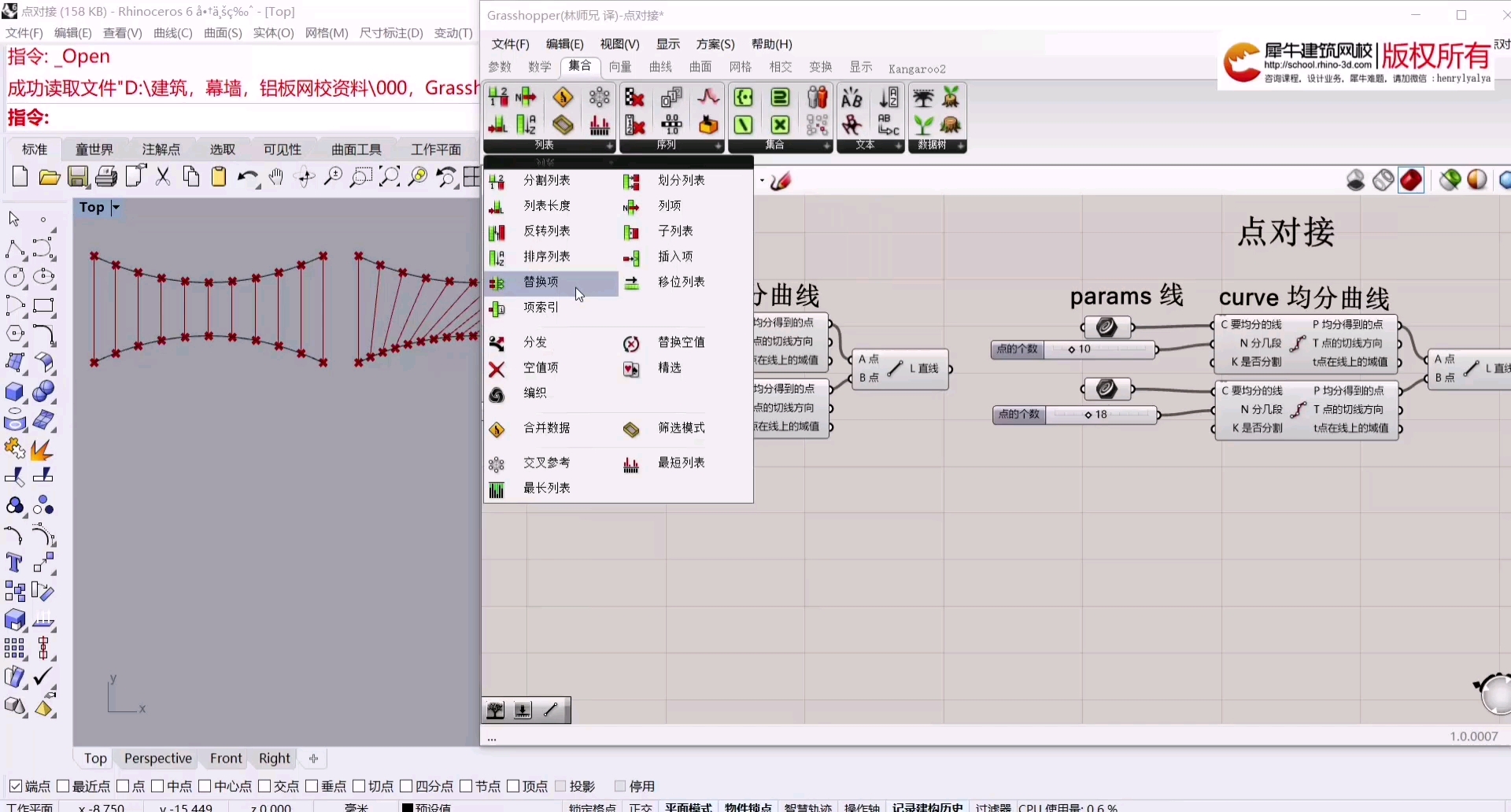The width and height of the screenshot is (1511, 812).
Task: Switch to the Kangaroo2 tab
Action: 917,68
